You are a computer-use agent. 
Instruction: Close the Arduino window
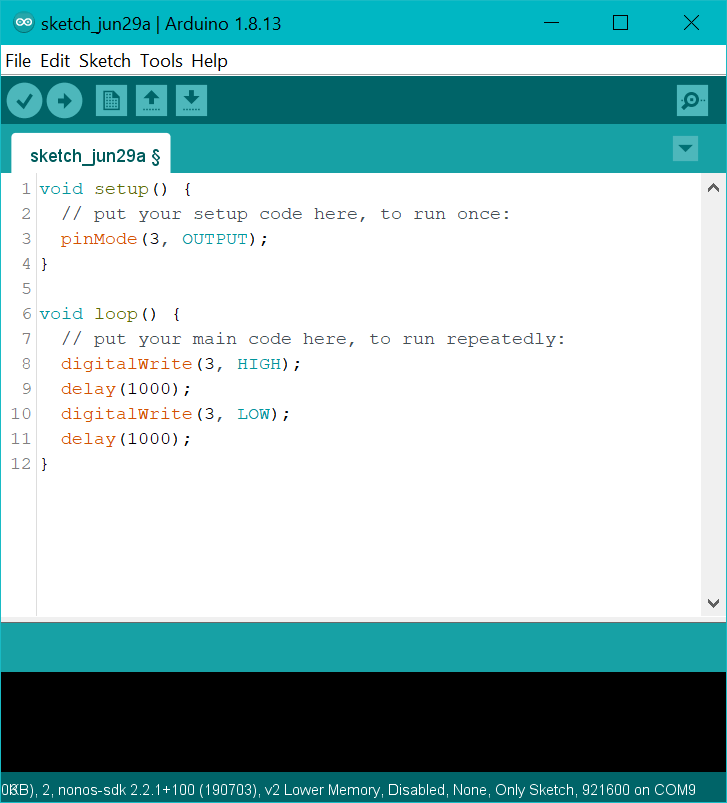691,23
